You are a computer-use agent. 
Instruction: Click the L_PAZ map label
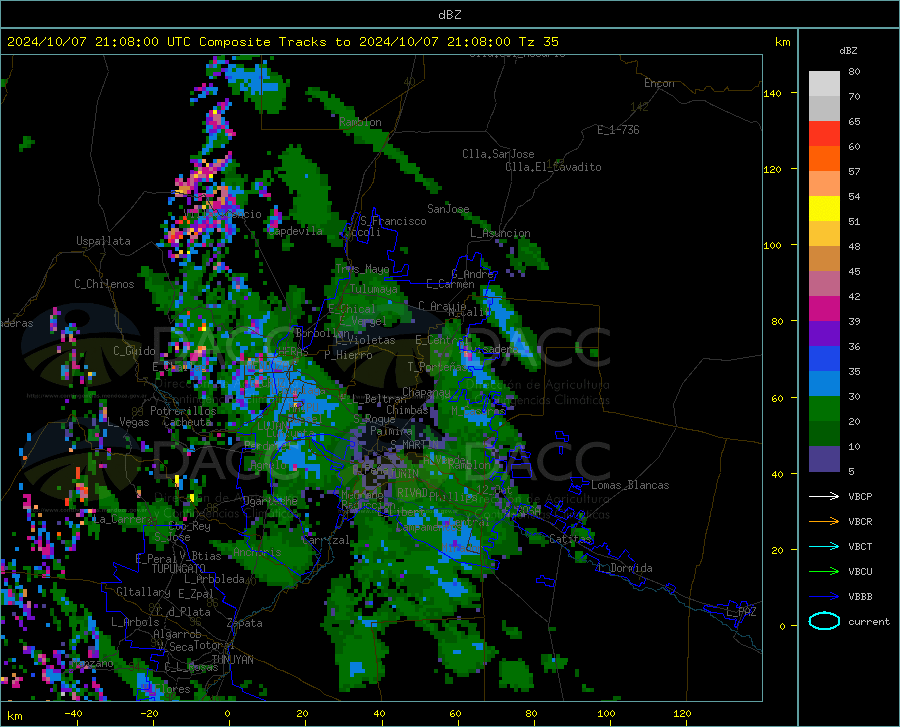741,612
